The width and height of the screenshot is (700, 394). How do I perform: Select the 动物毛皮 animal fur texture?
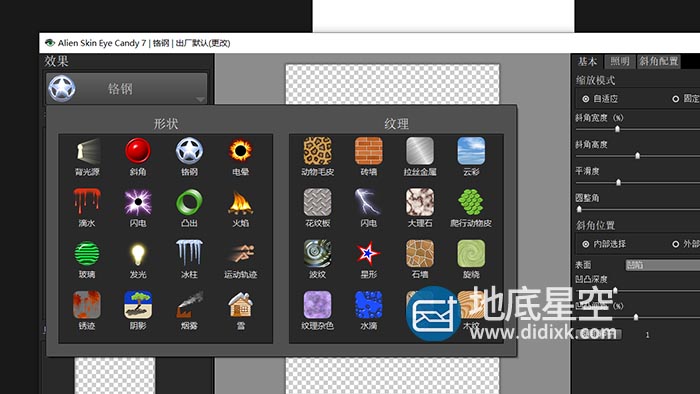click(x=317, y=151)
